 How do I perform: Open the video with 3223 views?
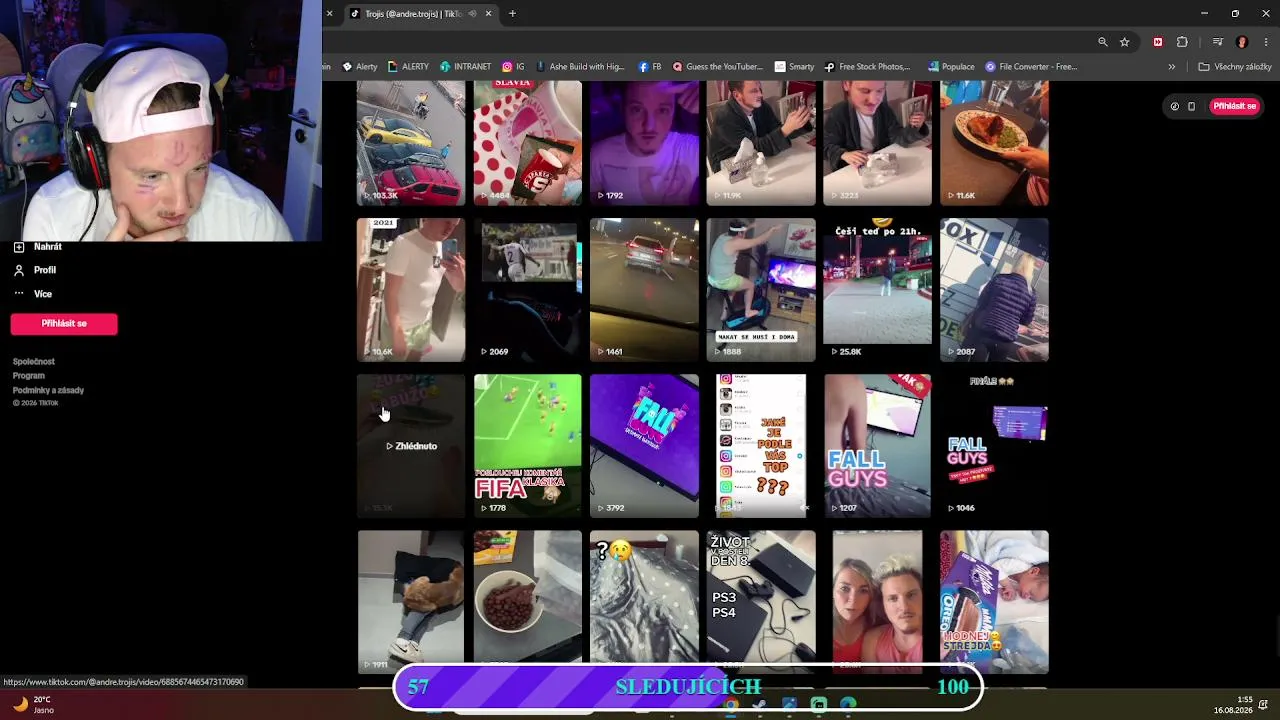coord(877,143)
